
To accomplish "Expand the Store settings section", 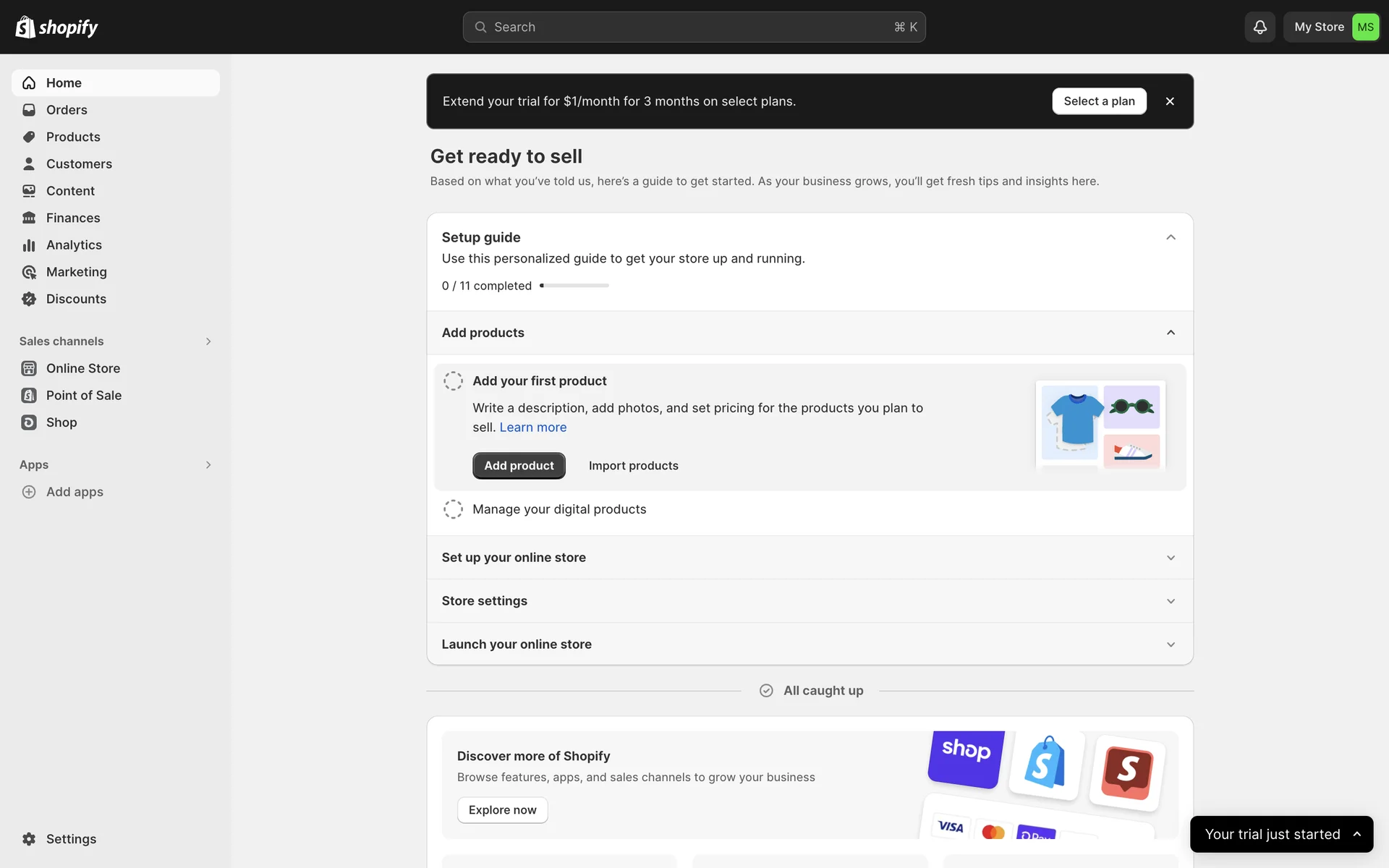I will point(1171,601).
